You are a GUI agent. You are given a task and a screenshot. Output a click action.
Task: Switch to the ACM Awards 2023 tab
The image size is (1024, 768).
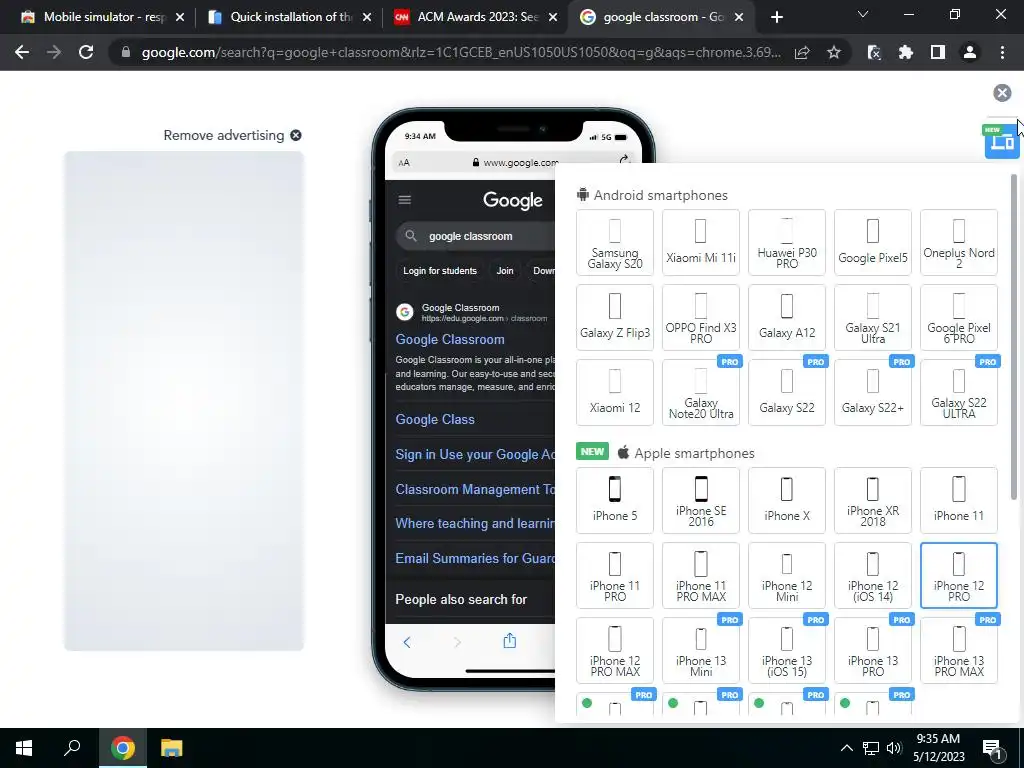473,17
